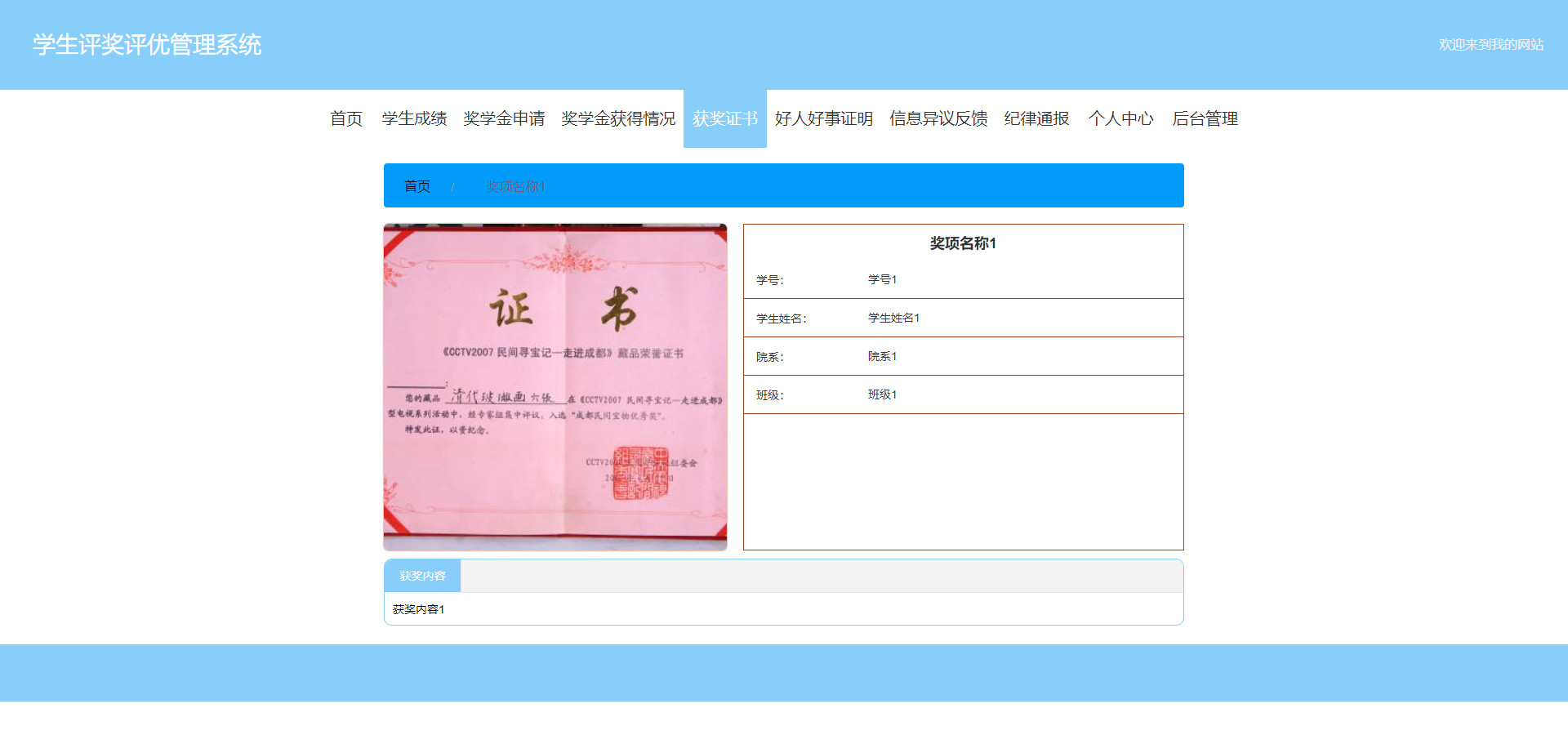Click the 奖项名称1 breadcrumb item

(x=515, y=186)
